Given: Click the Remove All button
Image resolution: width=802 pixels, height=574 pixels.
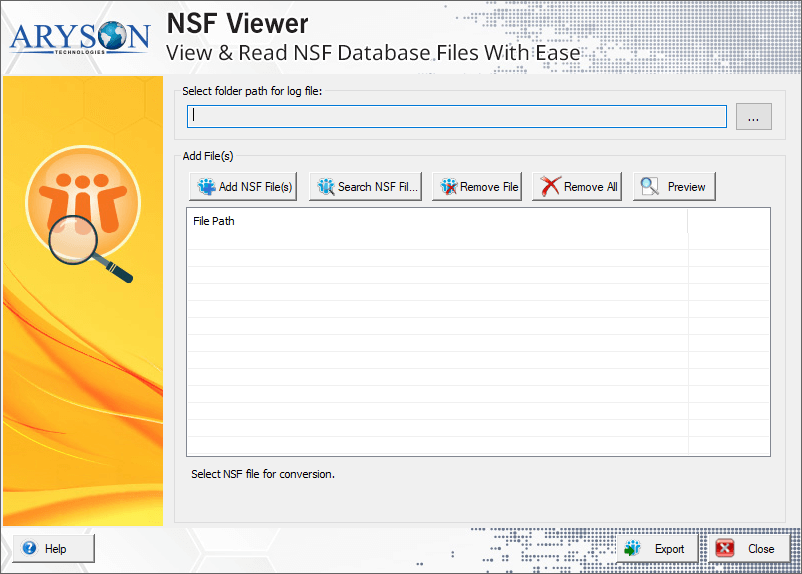Looking at the screenshot, I should point(577,187).
